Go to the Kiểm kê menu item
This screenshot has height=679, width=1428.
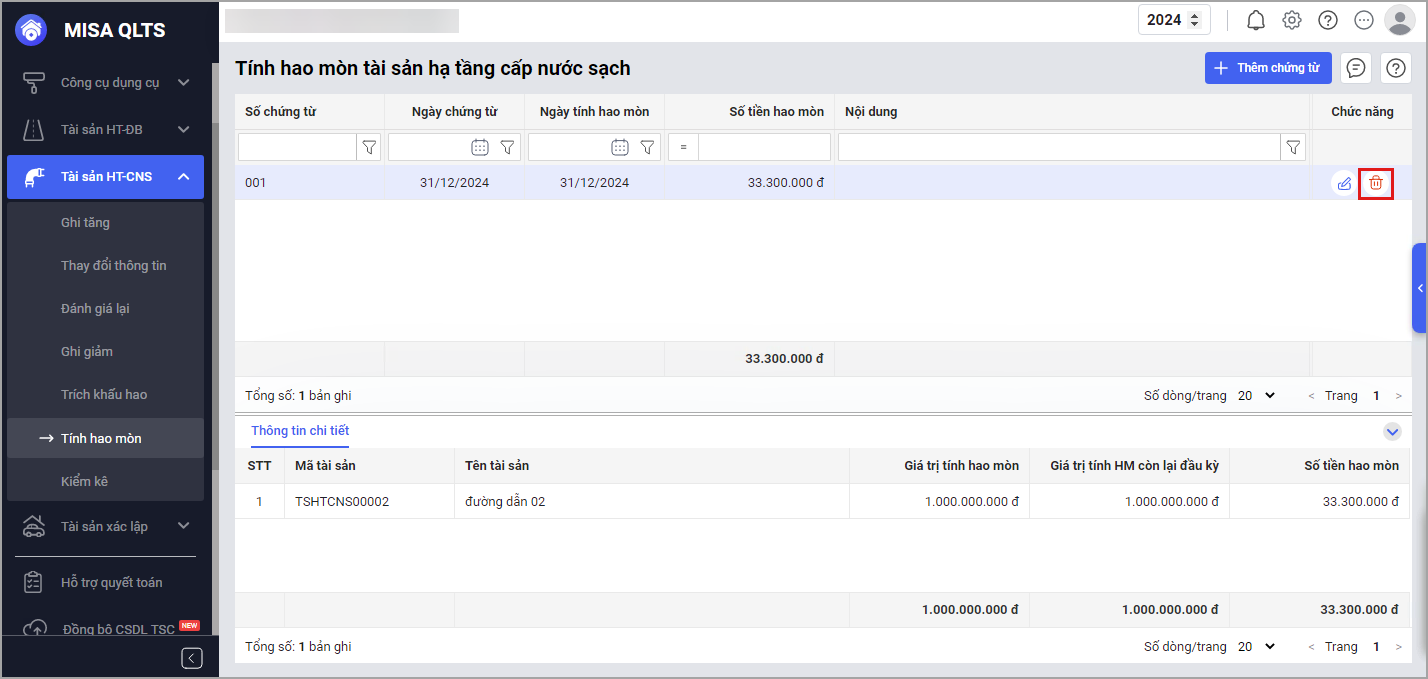84,481
